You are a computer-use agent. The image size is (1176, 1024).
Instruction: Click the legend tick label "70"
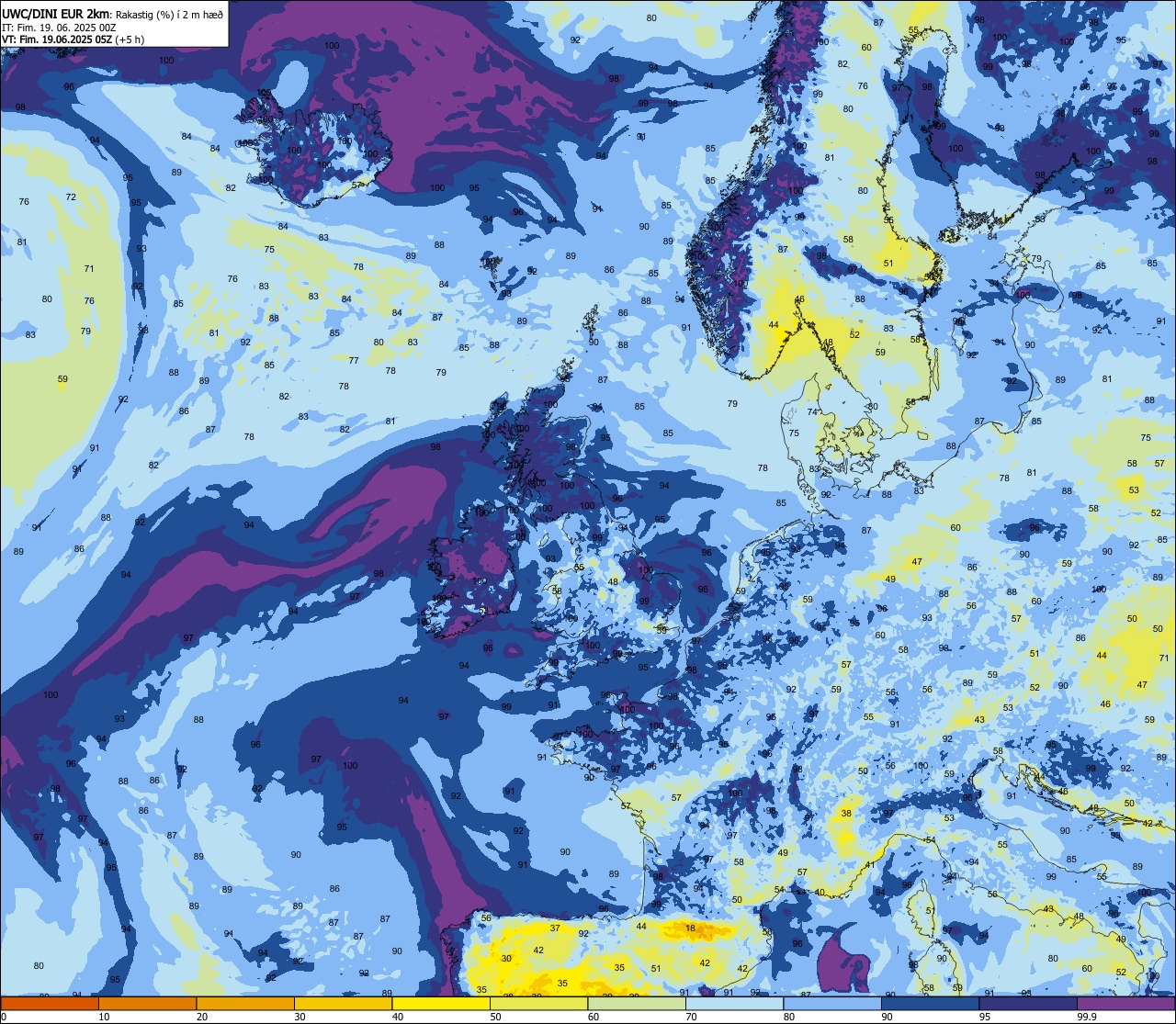690,1017
